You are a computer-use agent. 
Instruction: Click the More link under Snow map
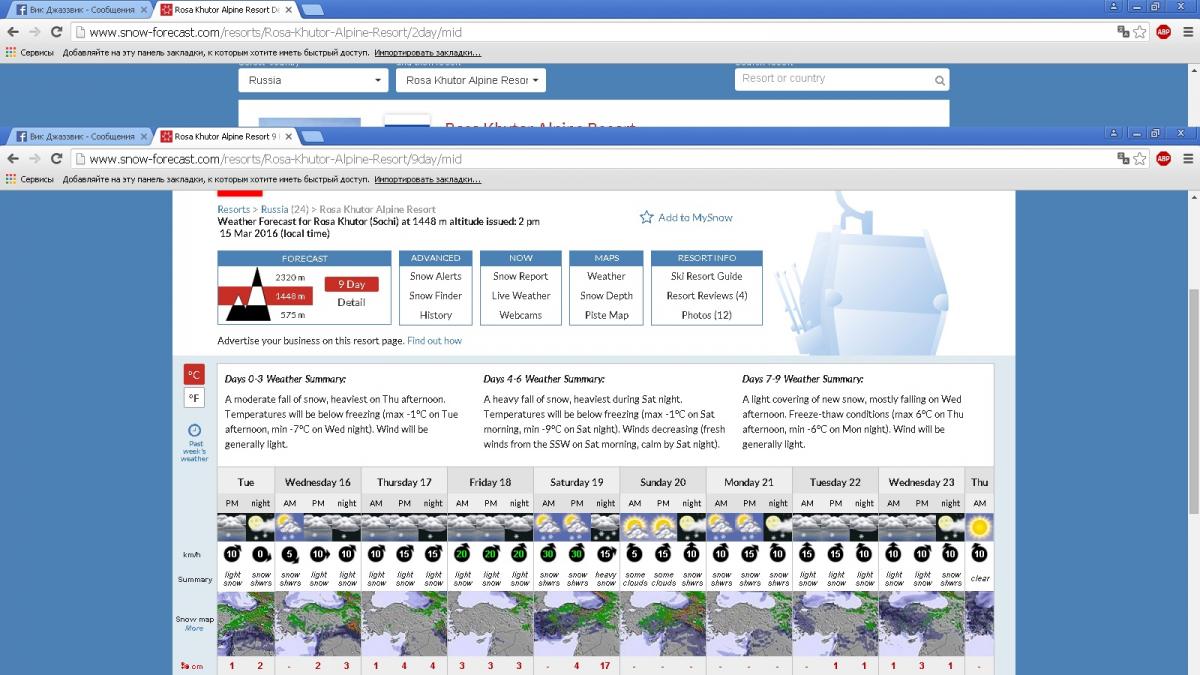coord(194,628)
